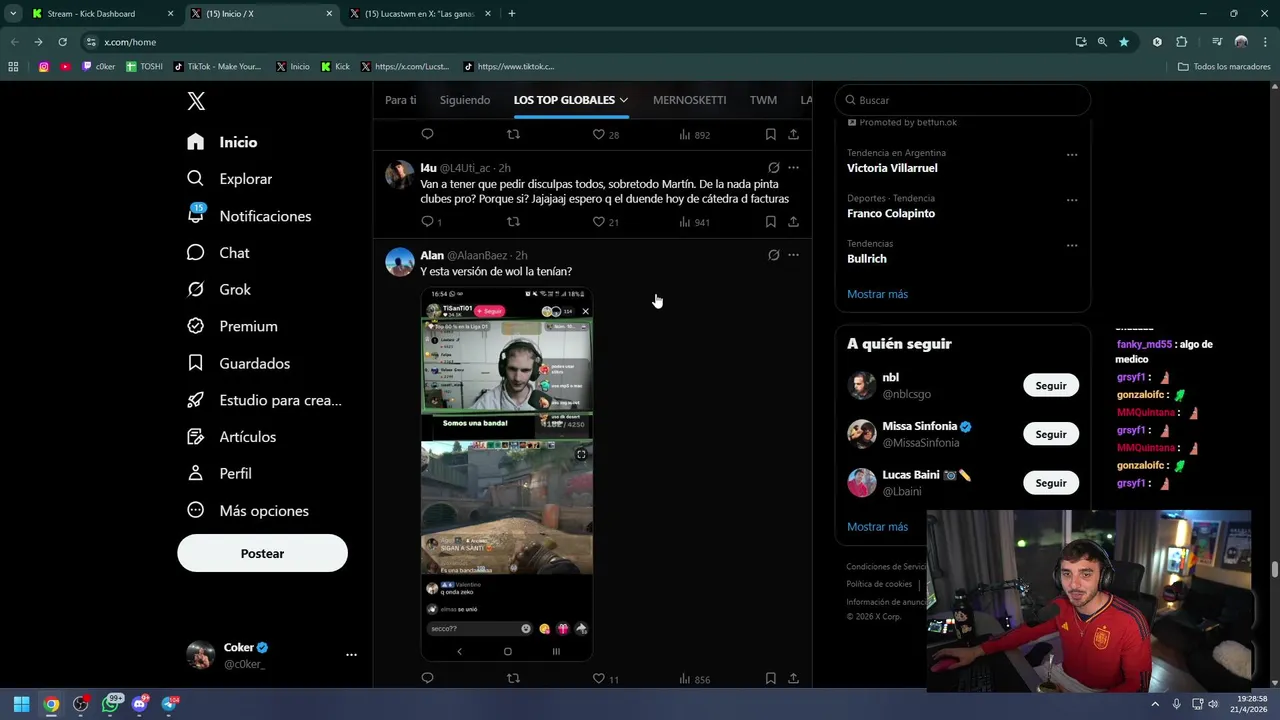1280x720 pixels.
Task: Follow Lucas Baini account
Action: (1051, 483)
